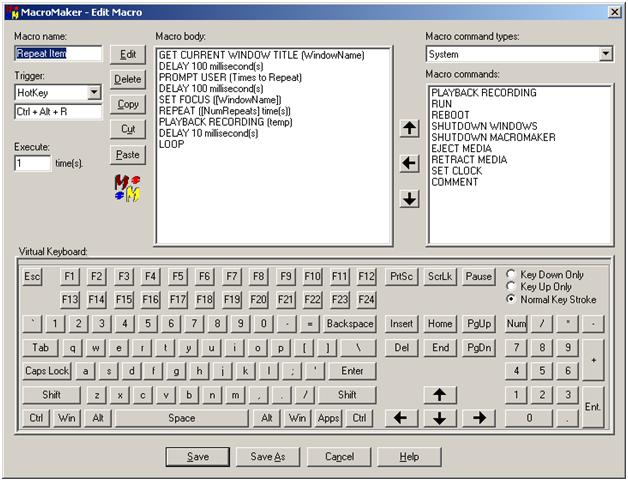
Task: Click the virtual keyboard right arrow key
Action: pos(479,418)
